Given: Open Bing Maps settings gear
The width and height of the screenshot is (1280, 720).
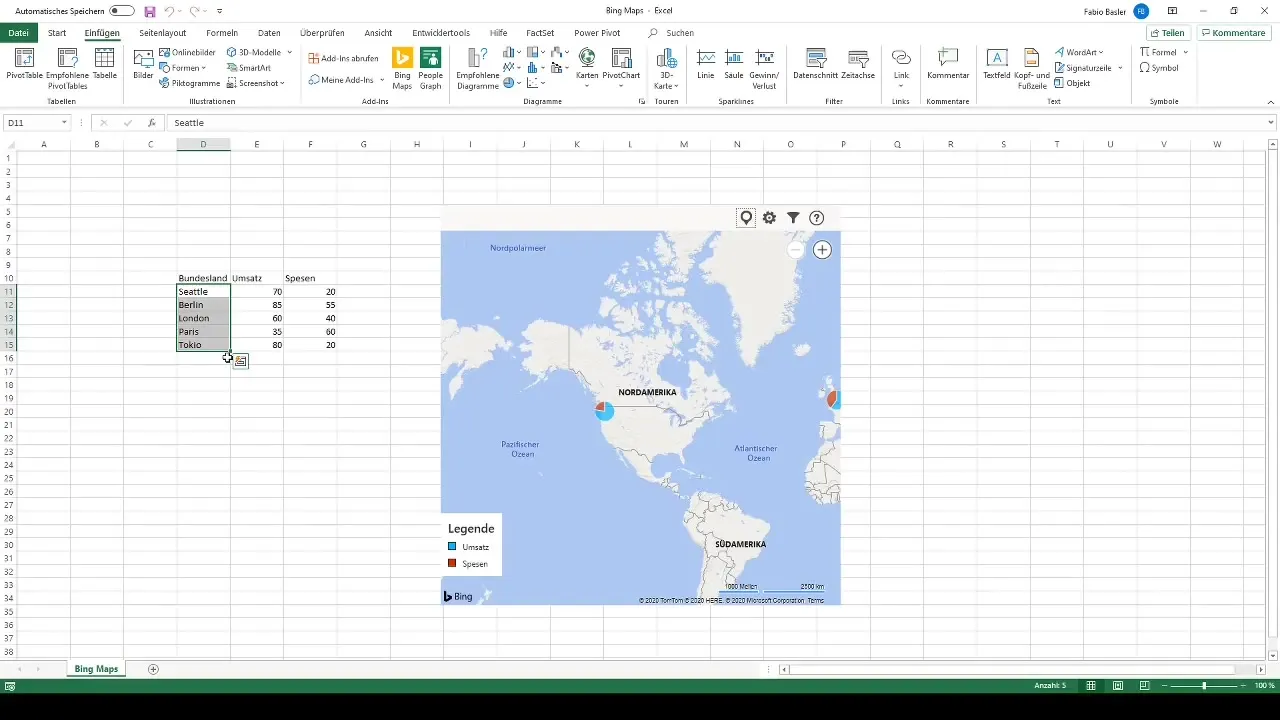Looking at the screenshot, I should [769, 218].
